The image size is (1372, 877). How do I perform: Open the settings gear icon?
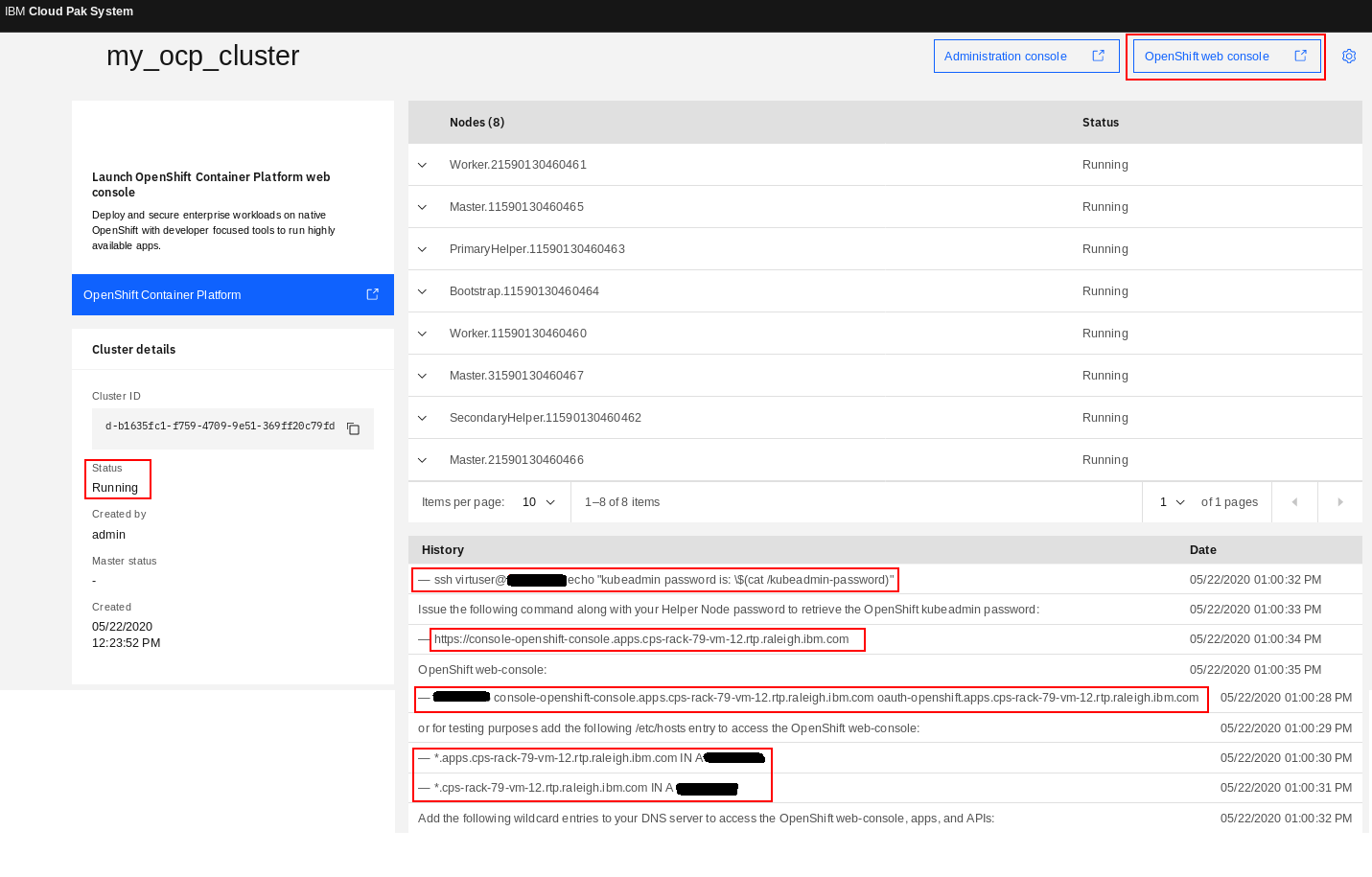(1349, 57)
